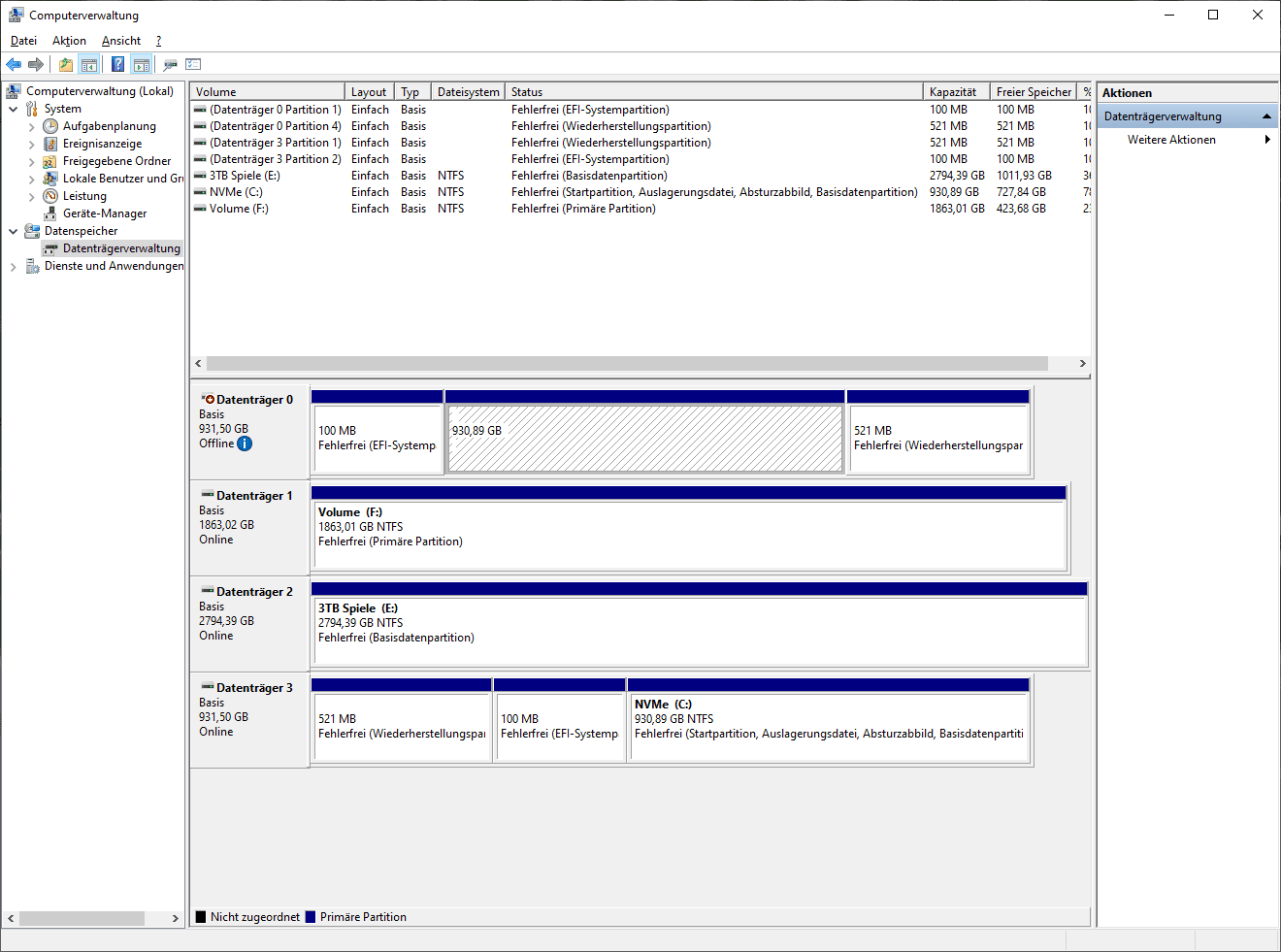Collapse the Datenspeicher node

14,231
